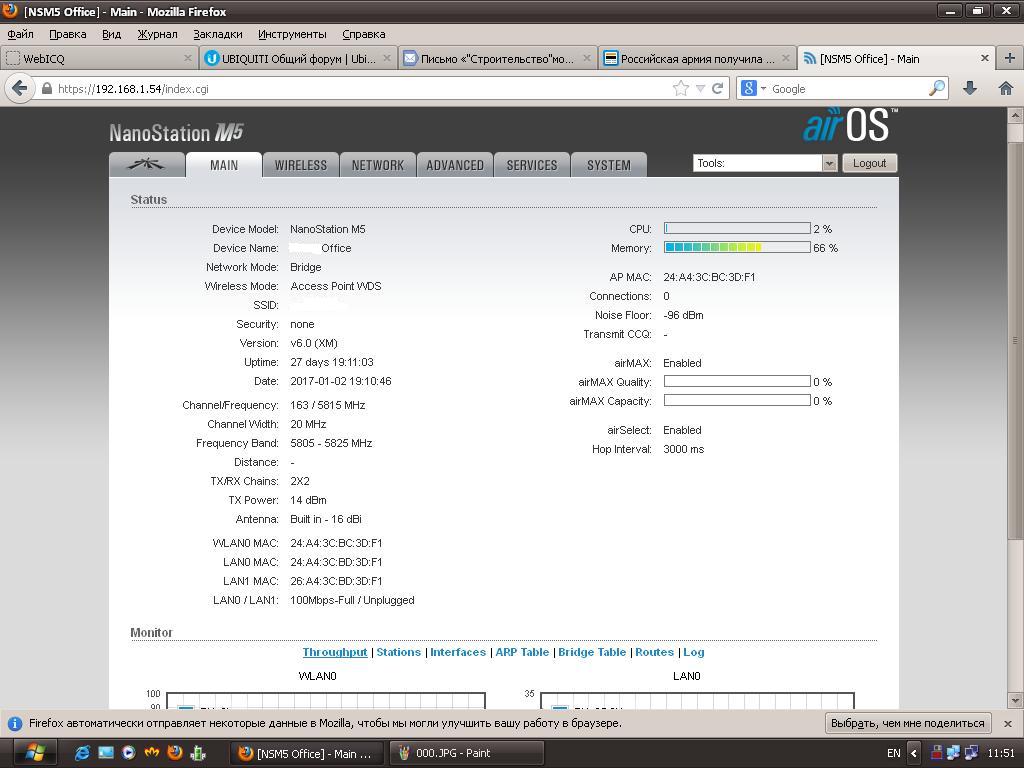The image size is (1024, 768).
Task: Launch Firefox from the quick launch bar
Action: click(174, 752)
